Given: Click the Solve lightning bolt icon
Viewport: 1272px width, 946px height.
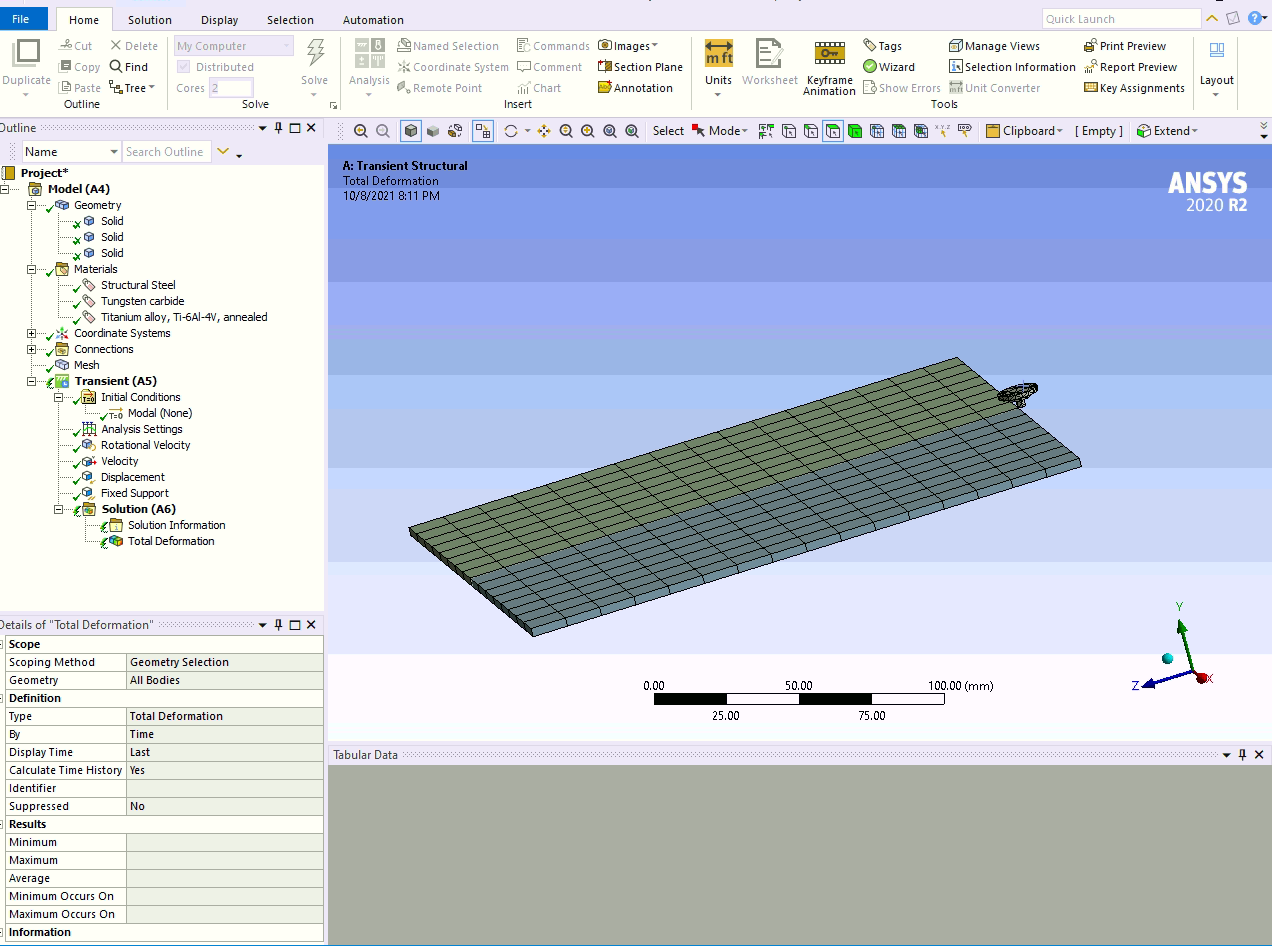Looking at the screenshot, I should click(314, 53).
